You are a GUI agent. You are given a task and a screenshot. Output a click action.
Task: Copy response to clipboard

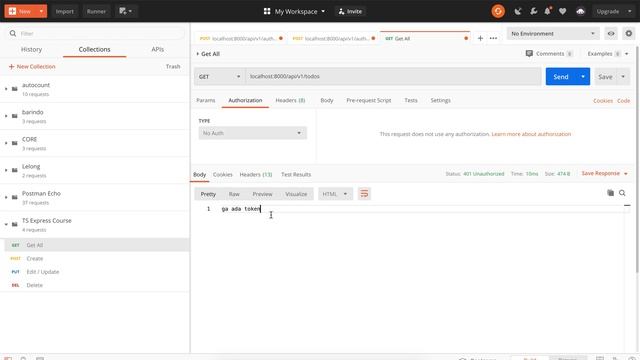pos(610,193)
